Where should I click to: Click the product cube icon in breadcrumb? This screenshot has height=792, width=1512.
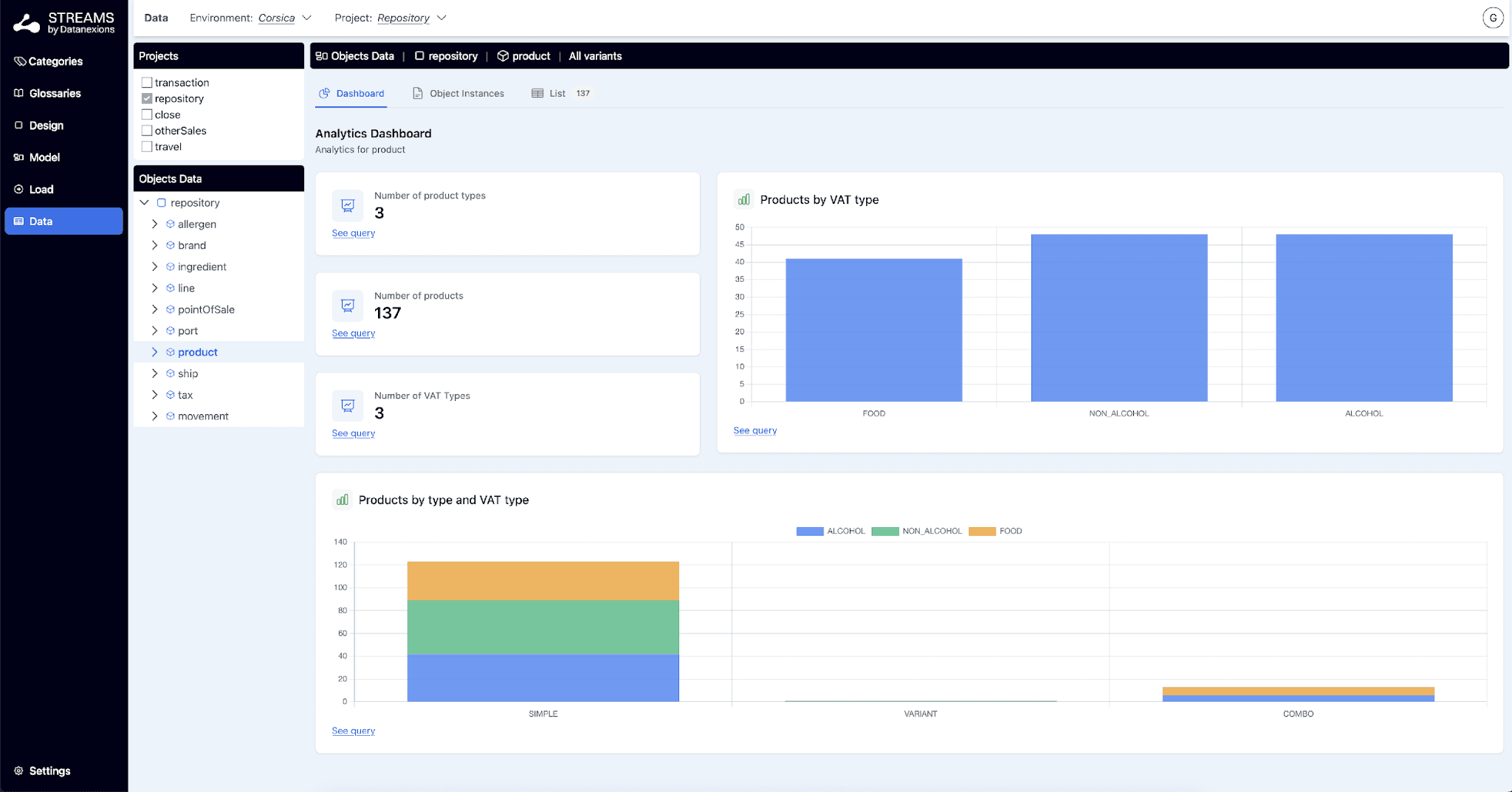pos(503,56)
